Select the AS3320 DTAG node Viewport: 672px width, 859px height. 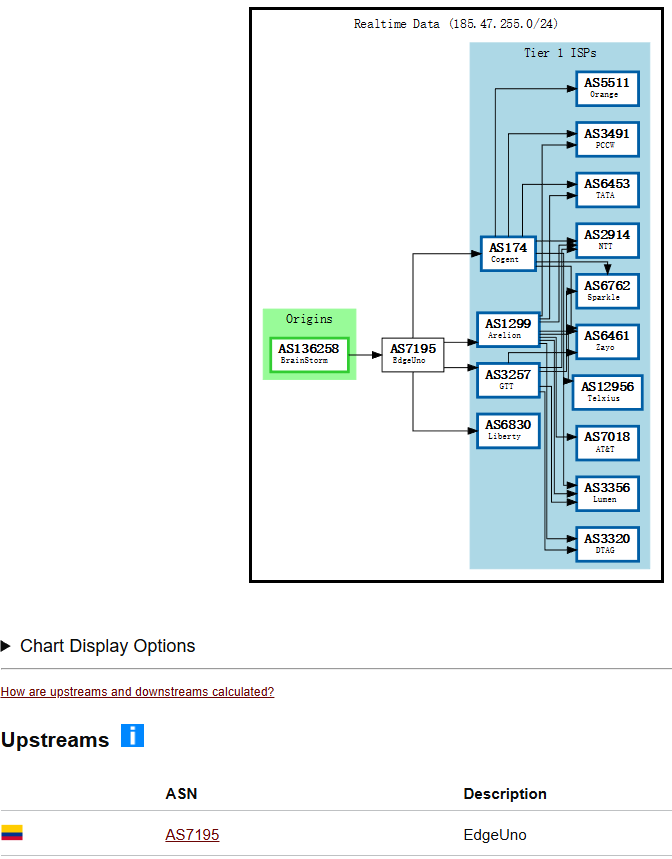click(x=607, y=544)
